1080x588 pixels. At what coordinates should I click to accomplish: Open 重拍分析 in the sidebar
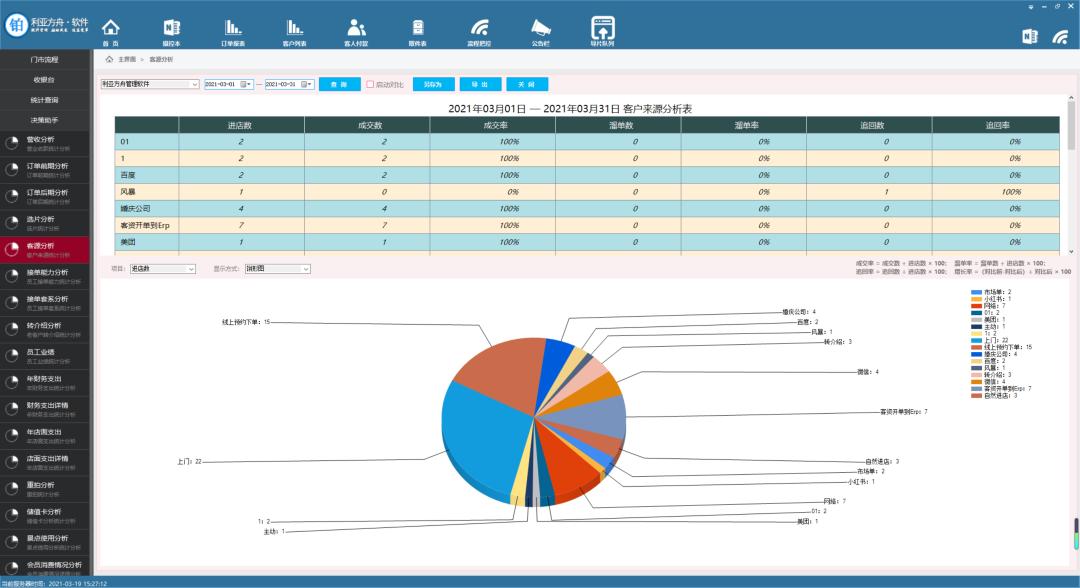(x=45, y=489)
